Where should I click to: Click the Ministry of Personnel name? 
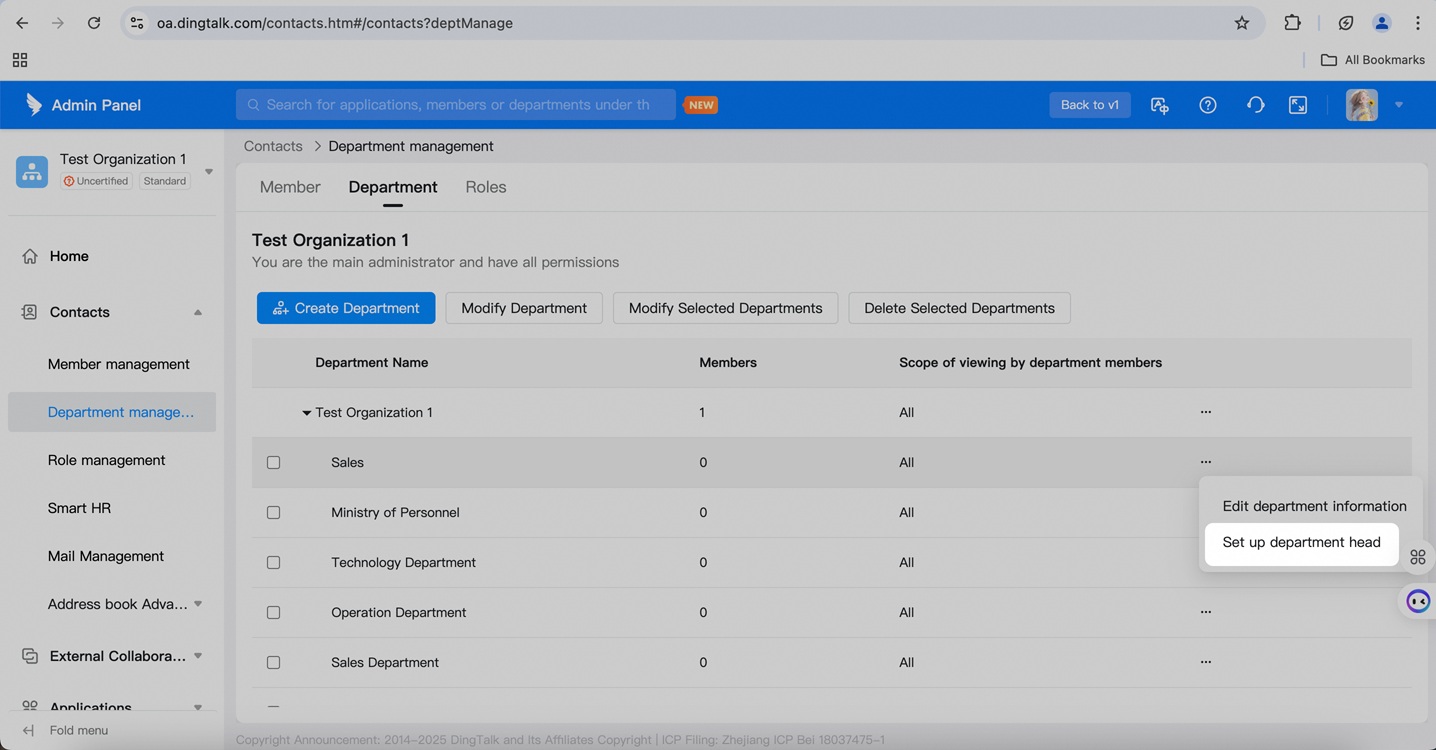pyautogui.click(x=395, y=512)
